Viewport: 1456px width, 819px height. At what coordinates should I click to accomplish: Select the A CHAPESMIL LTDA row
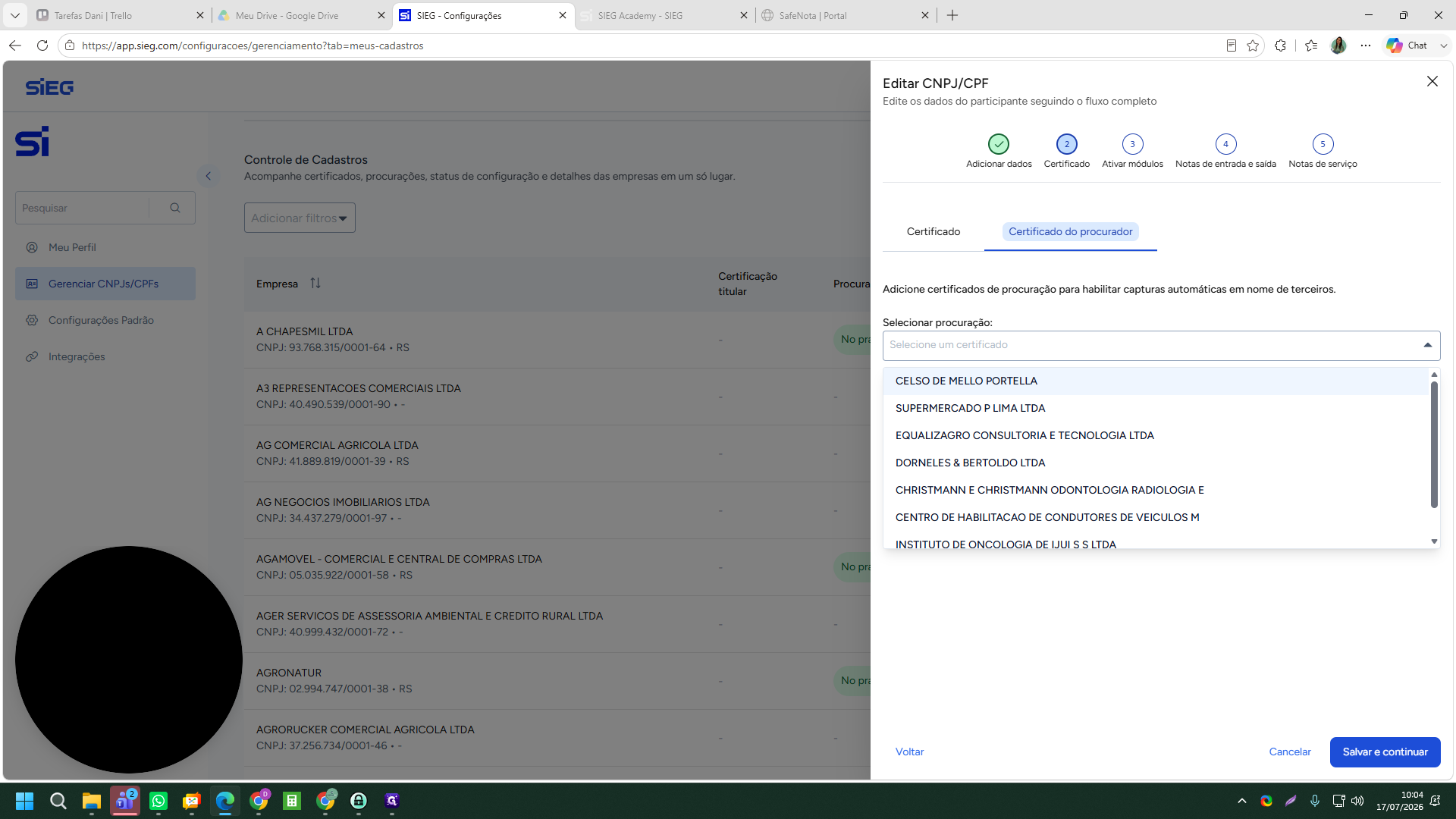[x=557, y=340]
